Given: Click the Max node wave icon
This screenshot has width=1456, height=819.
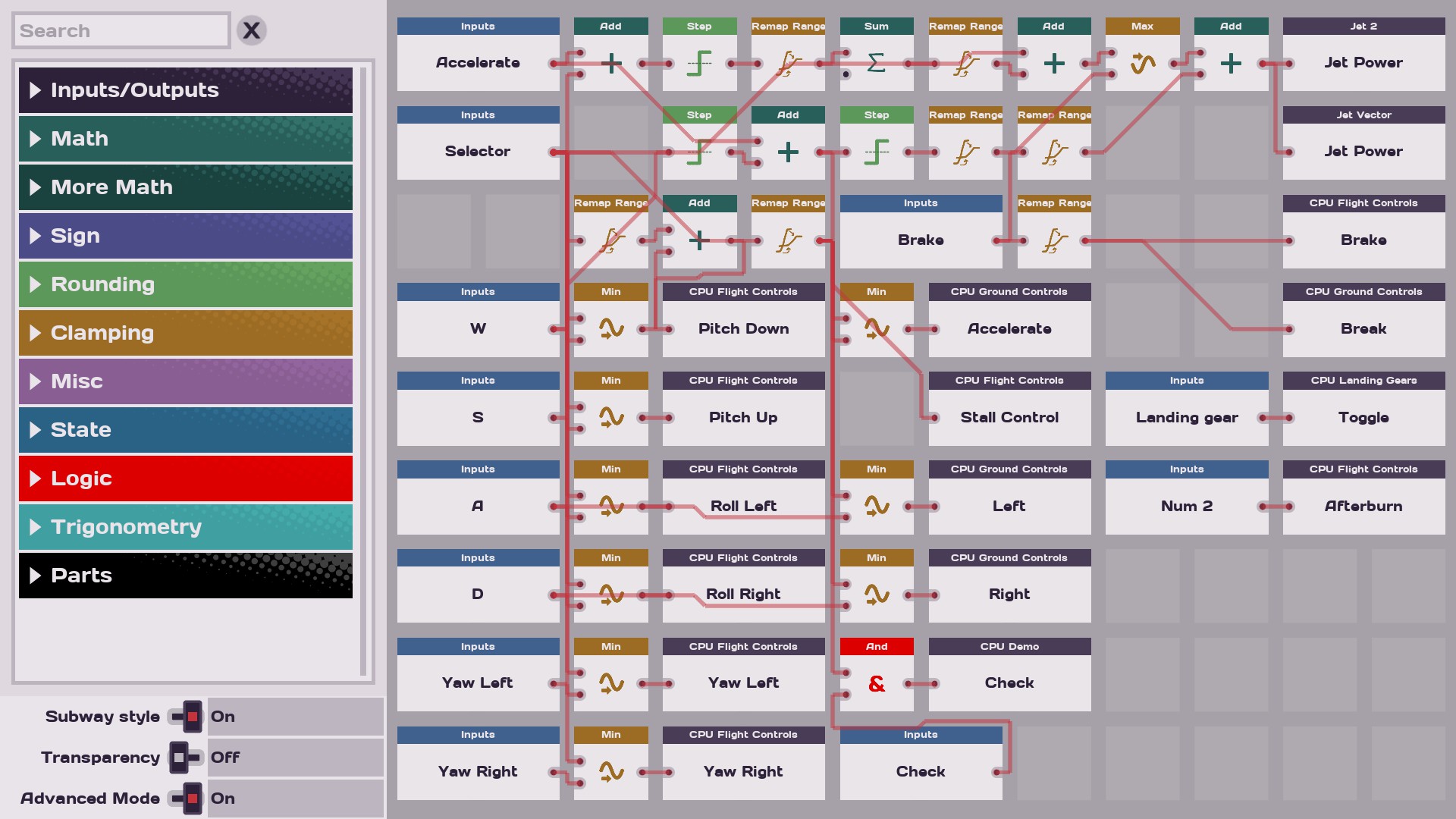Looking at the screenshot, I should (1142, 63).
